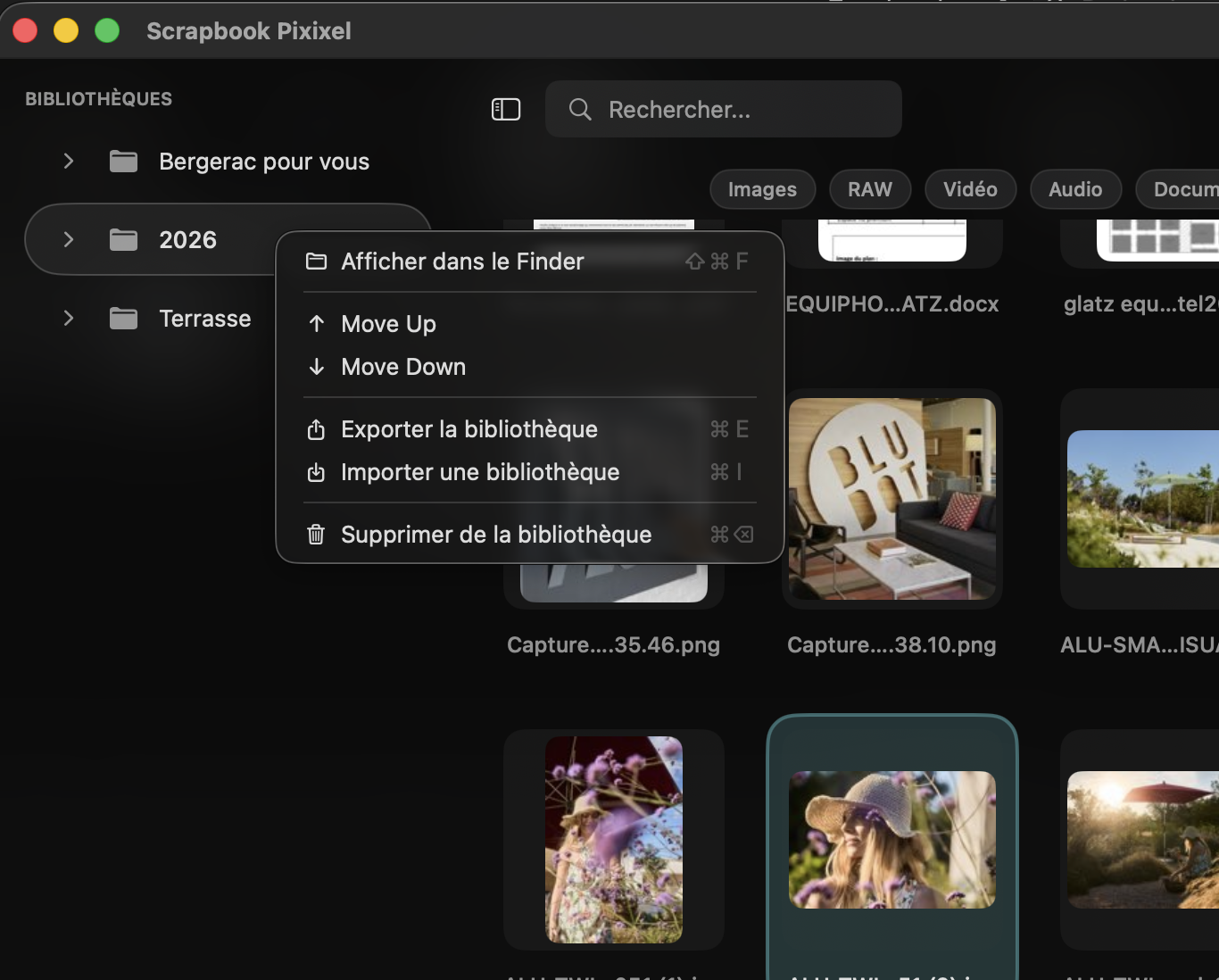Toggle the Images filter chip
The height and width of the screenshot is (980, 1219).
[762, 189]
